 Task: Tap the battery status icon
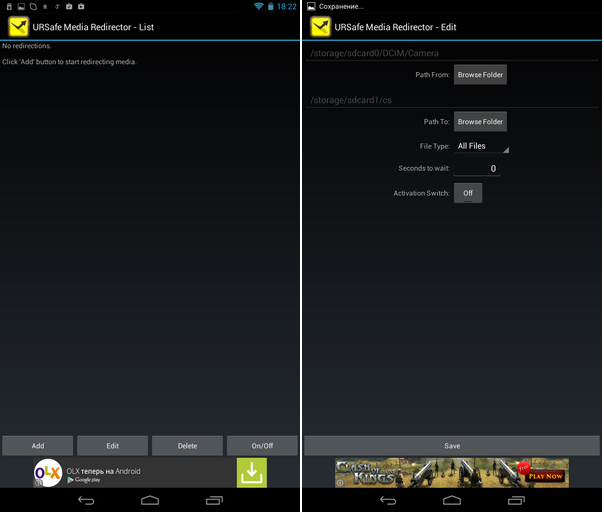[x=271, y=6]
